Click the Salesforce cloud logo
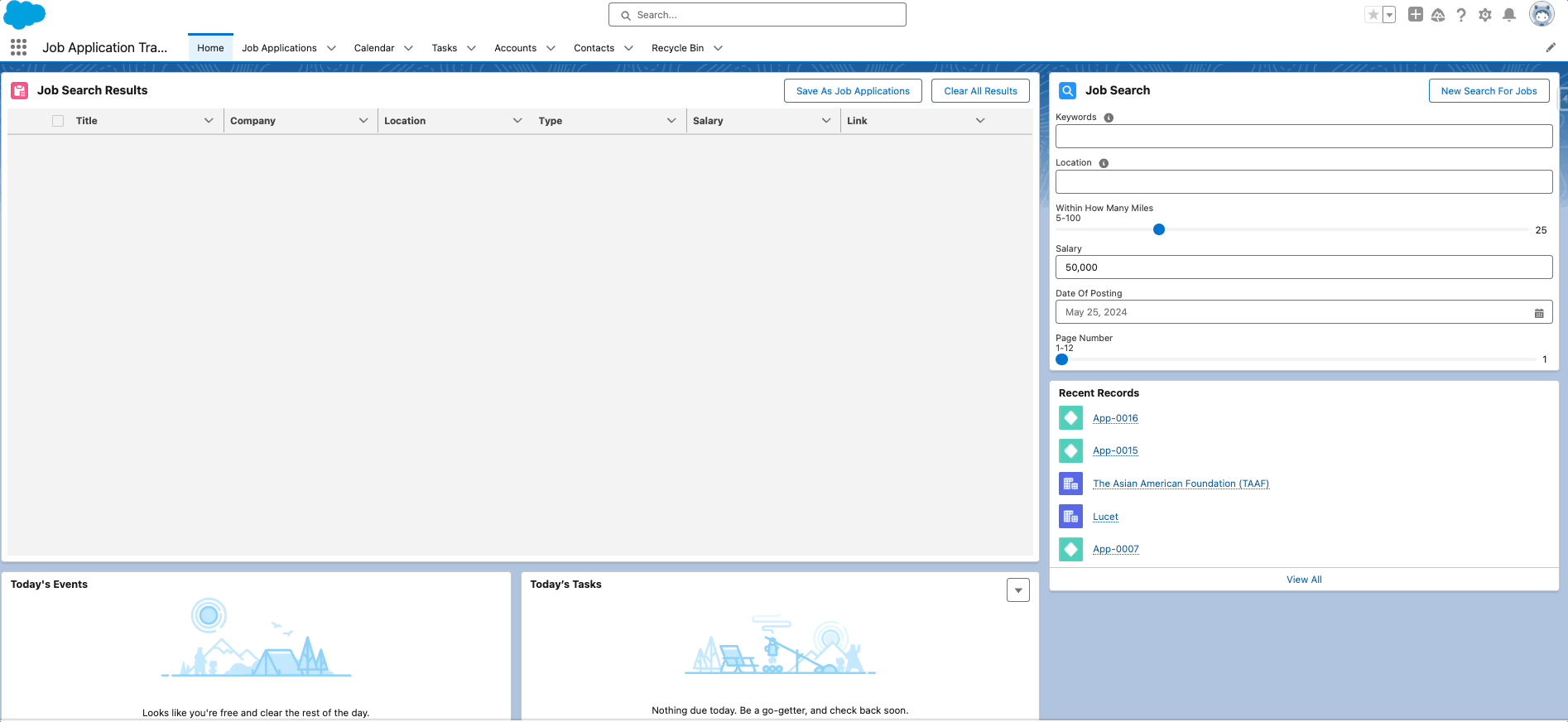 pyautogui.click(x=25, y=15)
